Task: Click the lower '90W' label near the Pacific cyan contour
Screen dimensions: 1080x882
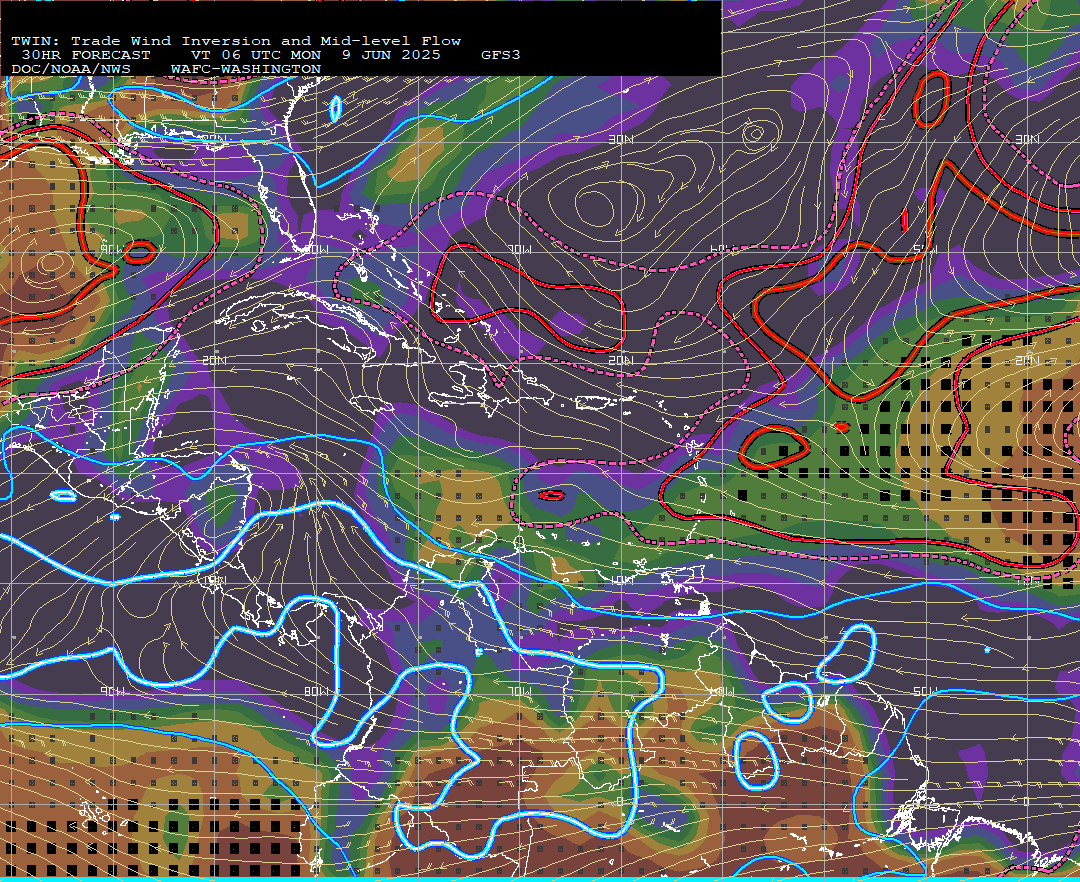Action: (112, 691)
